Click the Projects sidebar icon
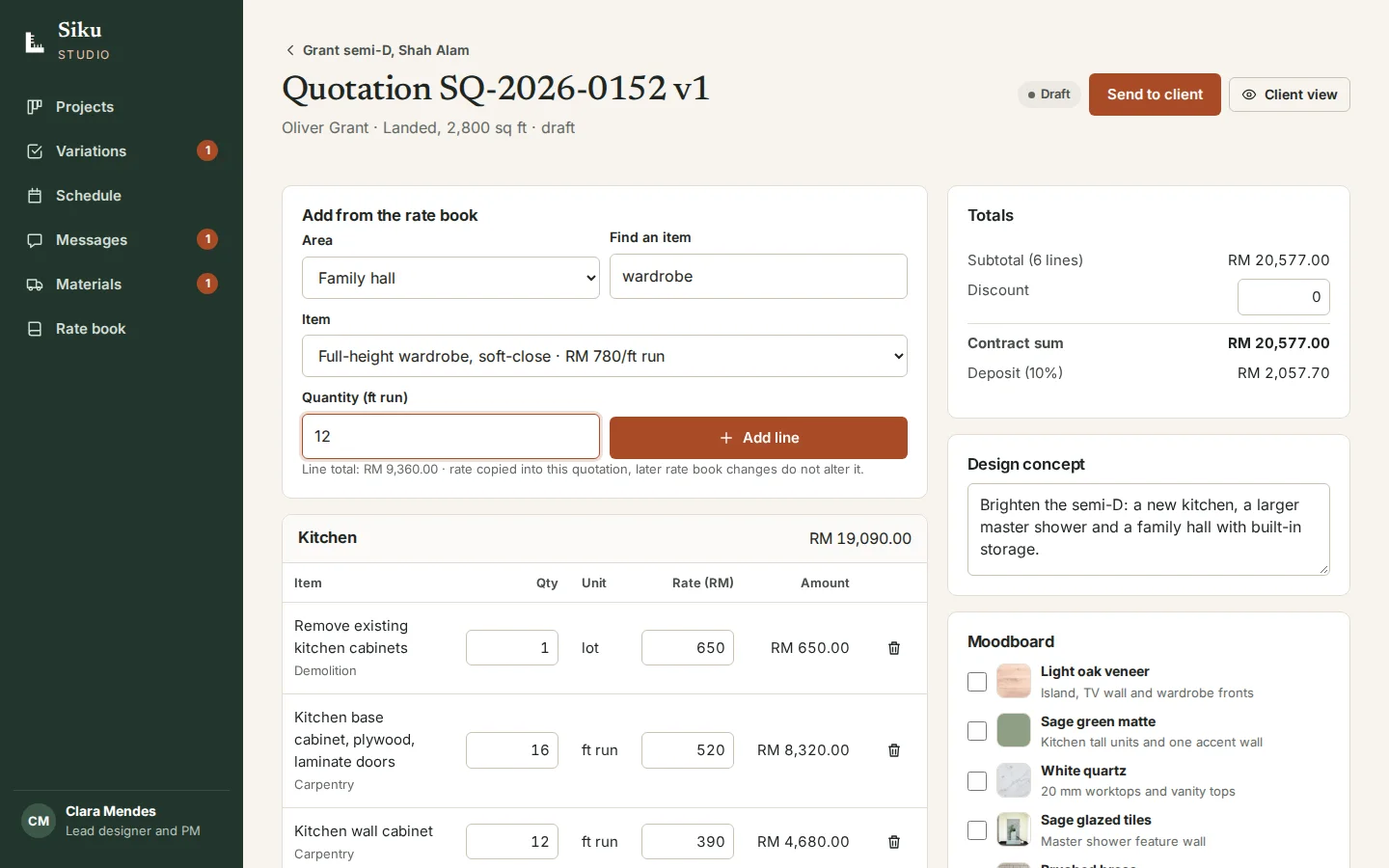Viewport: 1389px width, 868px height. click(35, 107)
